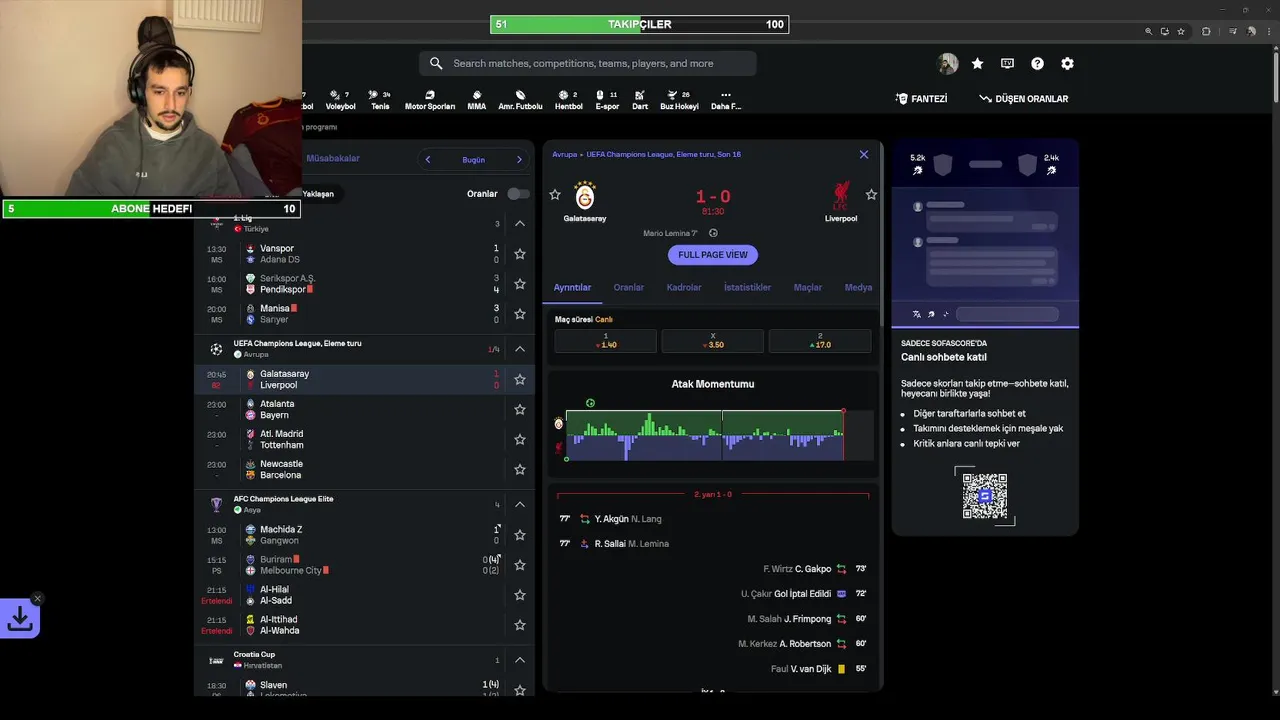Click the download icon at bottom left
Image resolution: width=1280 pixels, height=720 pixels.
[20, 620]
